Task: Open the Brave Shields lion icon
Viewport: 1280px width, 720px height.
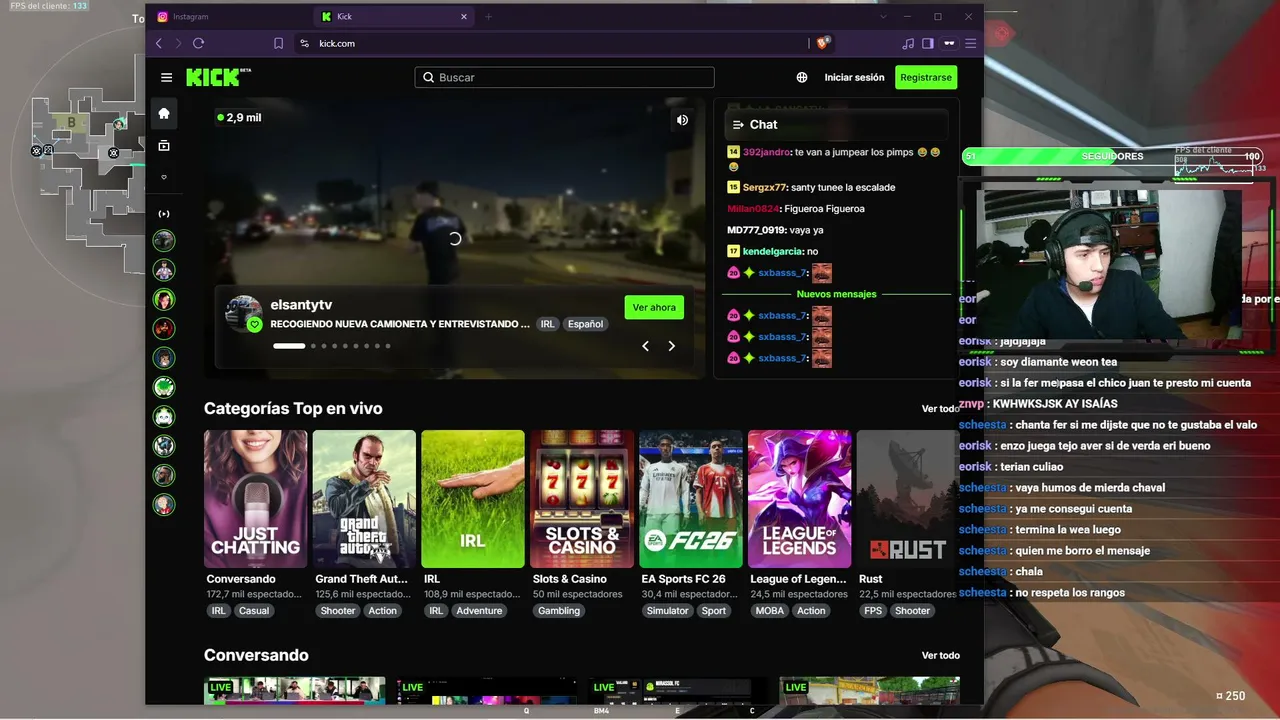Action: pos(824,43)
